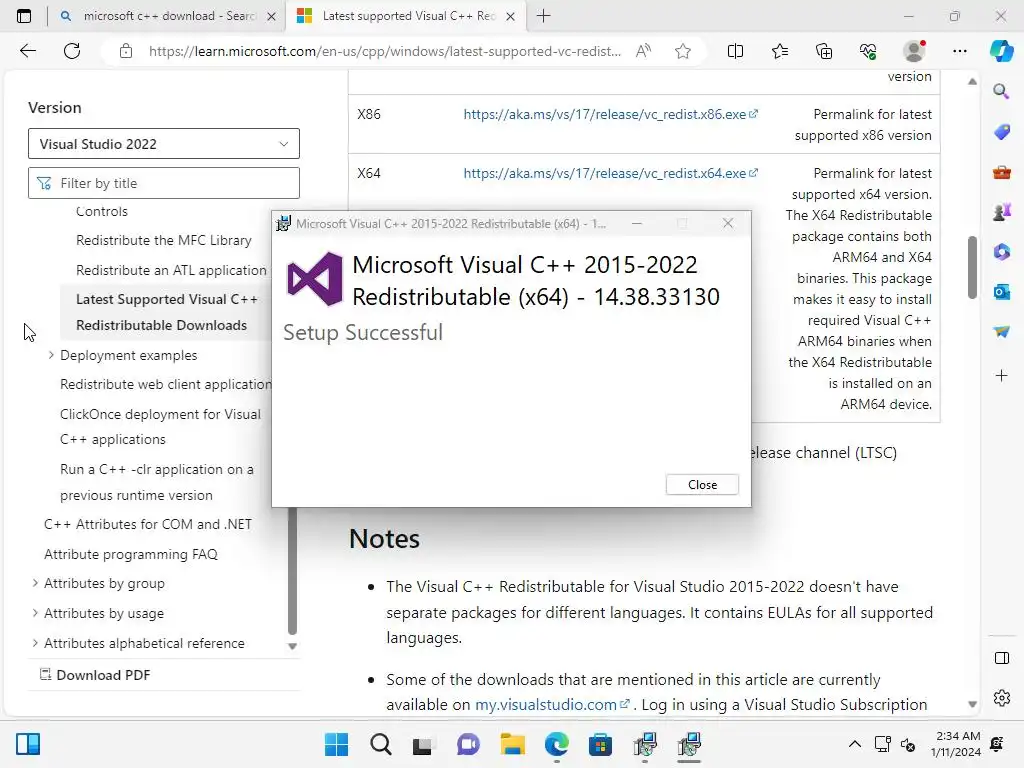Click the table of contents scrollbar

click(292, 571)
